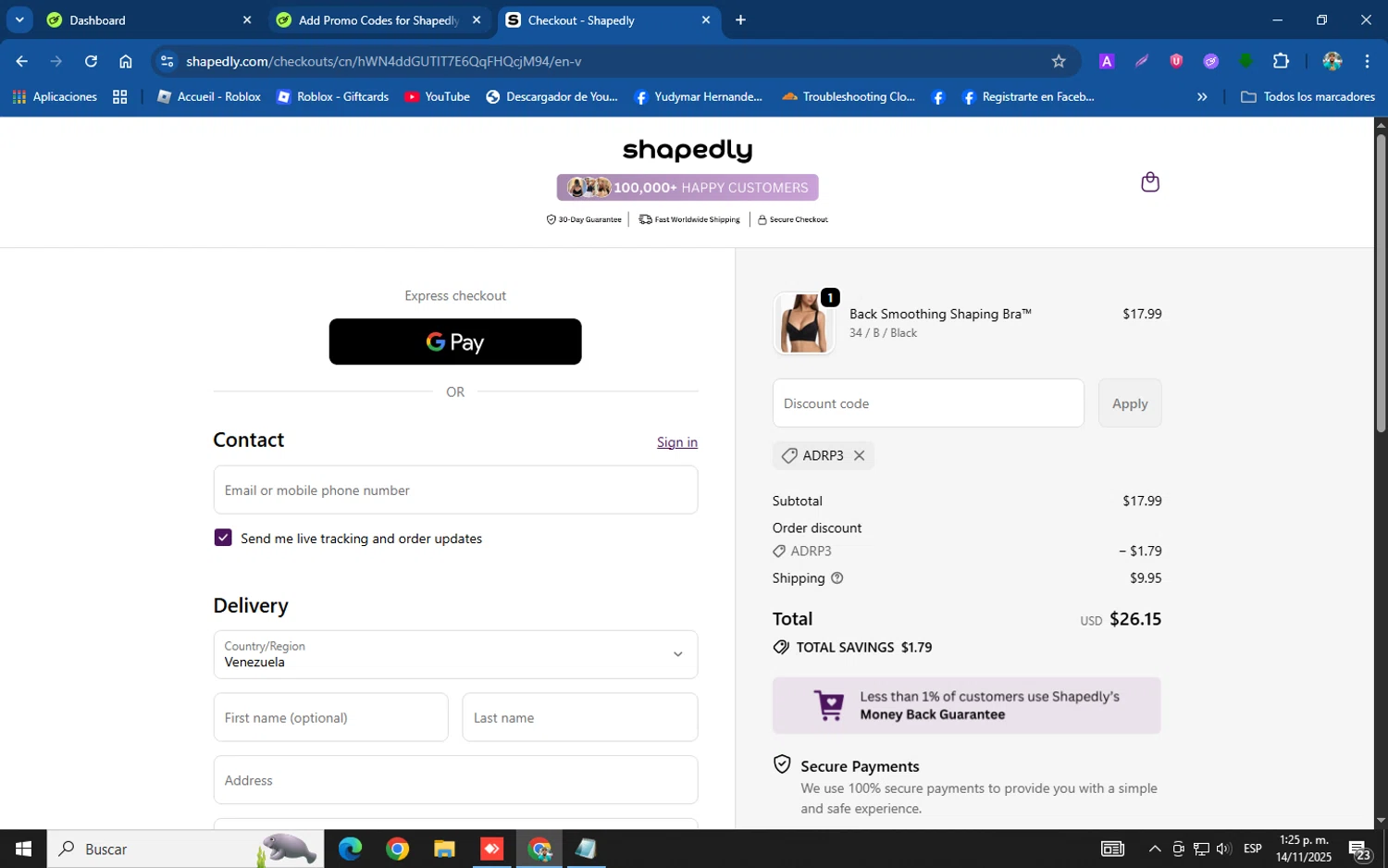
Task: Click the Address input field
Action: pos(455,780)
